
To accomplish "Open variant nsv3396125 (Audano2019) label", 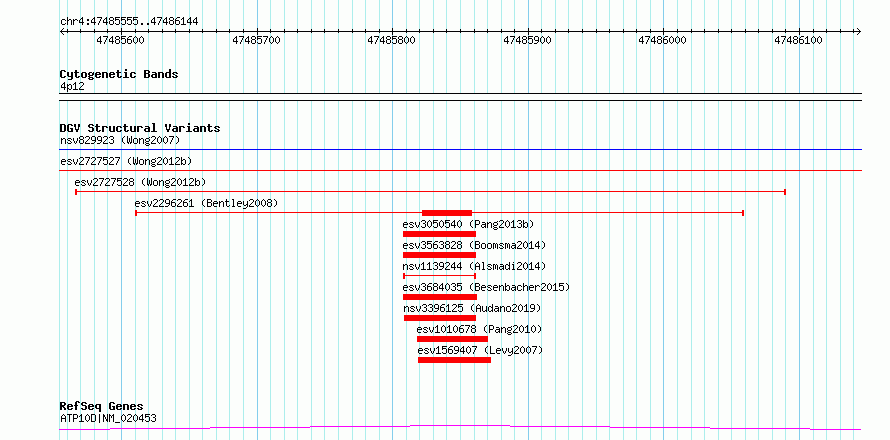I will point(472,308).
